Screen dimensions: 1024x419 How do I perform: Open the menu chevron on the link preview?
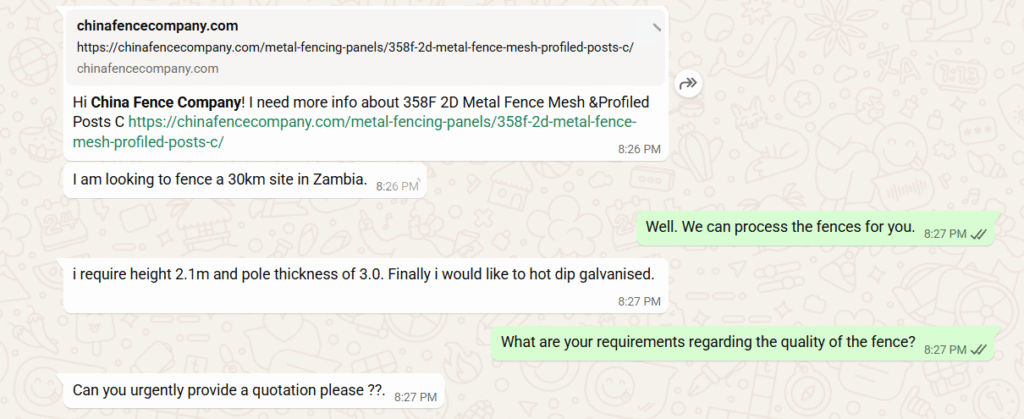(x=656, y=26)
